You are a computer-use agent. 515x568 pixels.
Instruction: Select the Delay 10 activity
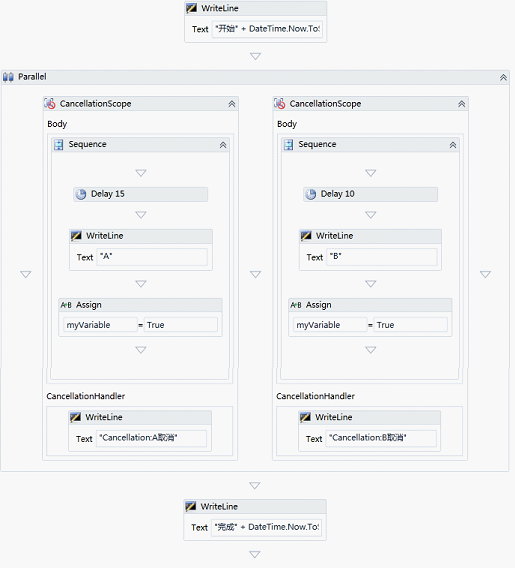point(370,194)
